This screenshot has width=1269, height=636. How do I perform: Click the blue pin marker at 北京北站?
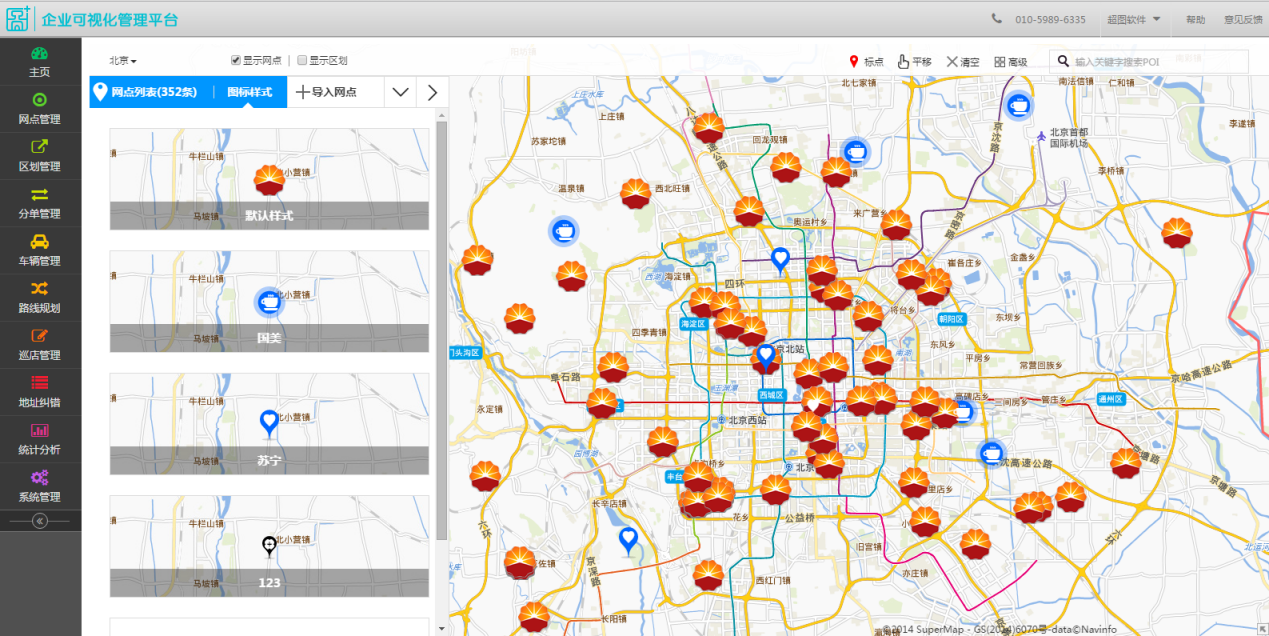(766, 356)
